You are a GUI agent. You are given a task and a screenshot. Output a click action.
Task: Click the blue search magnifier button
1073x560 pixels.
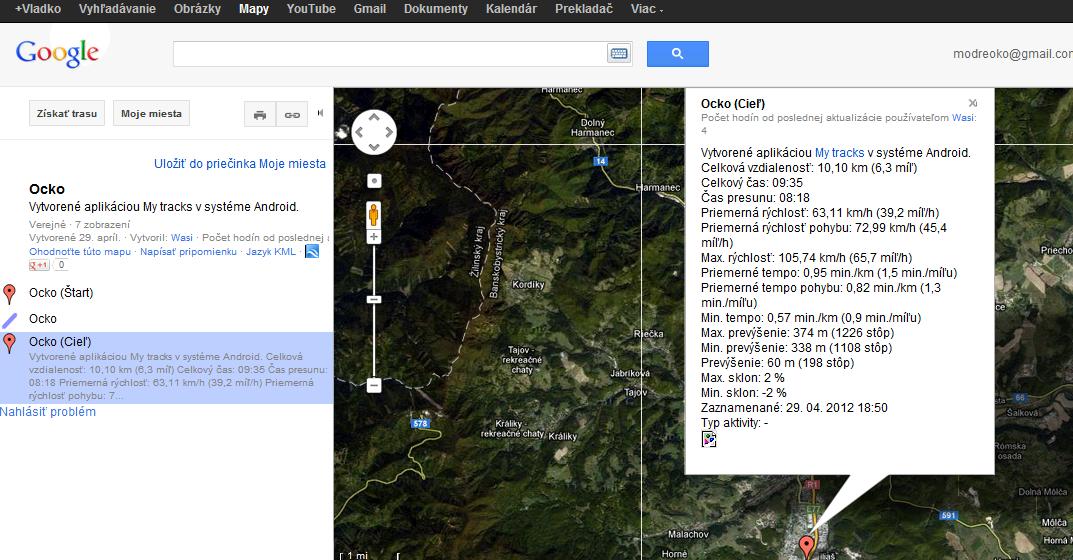point(677,53)
